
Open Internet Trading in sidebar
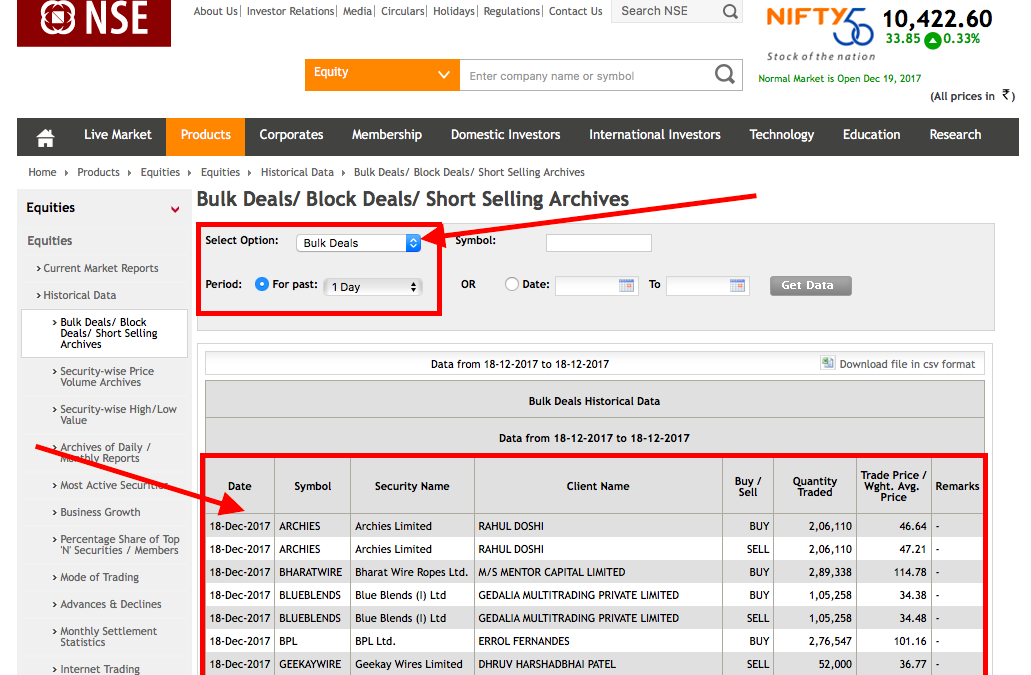click(x=100, y=669)
